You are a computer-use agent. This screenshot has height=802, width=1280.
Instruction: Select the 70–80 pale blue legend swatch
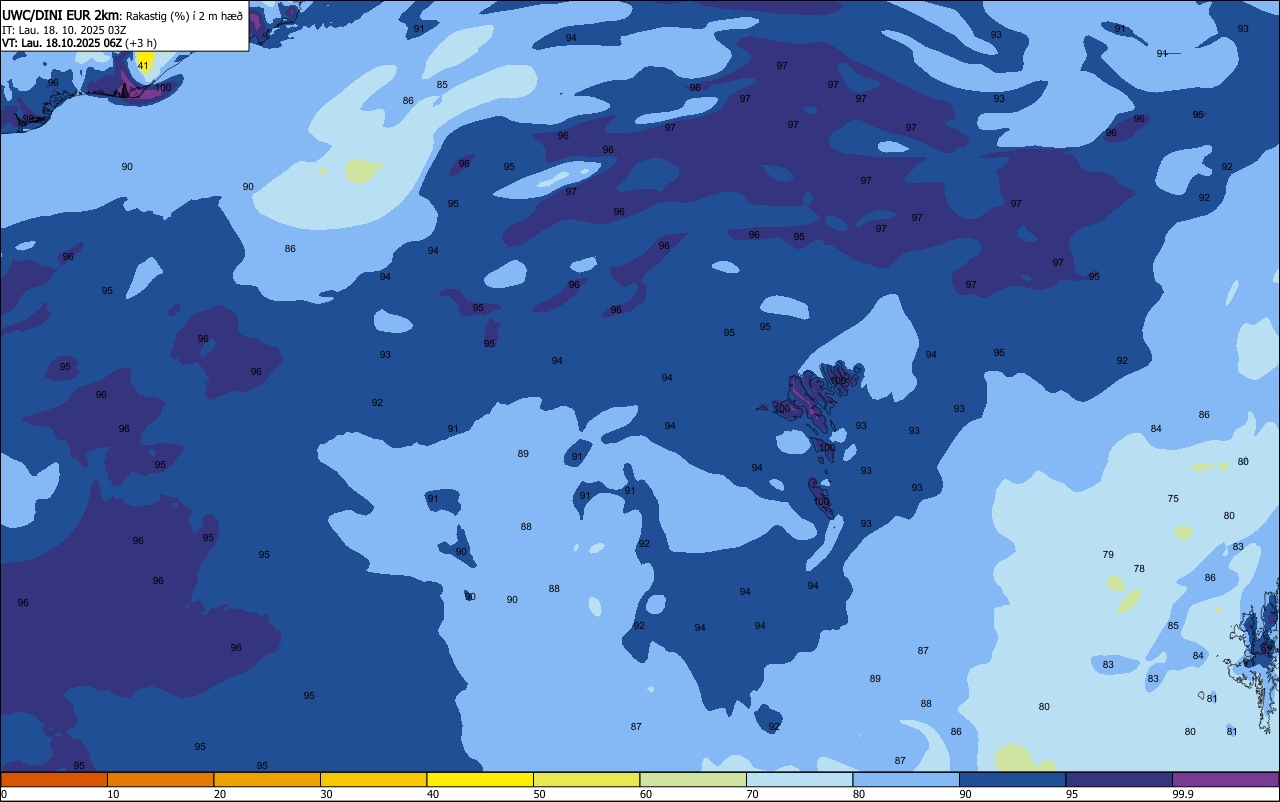coord(799,779)
